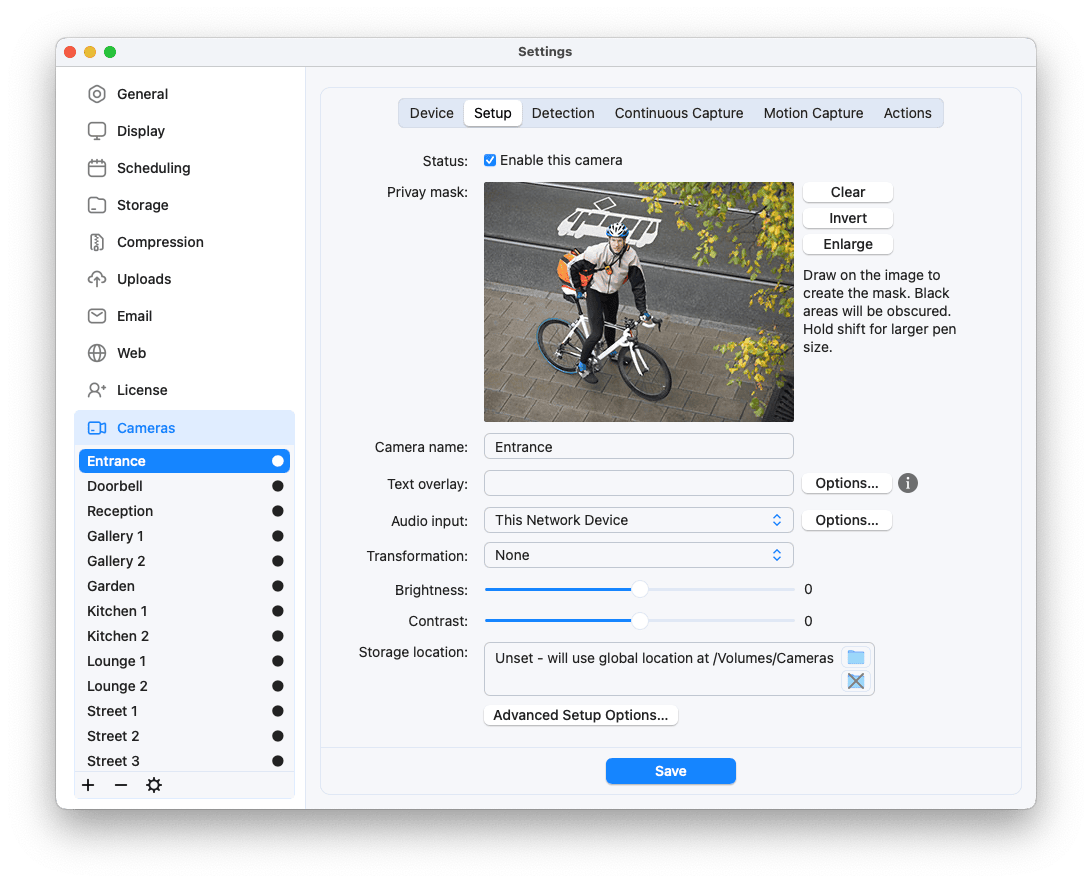
Task: Remove selected camera with minus icon
Action: pos(120,785)
